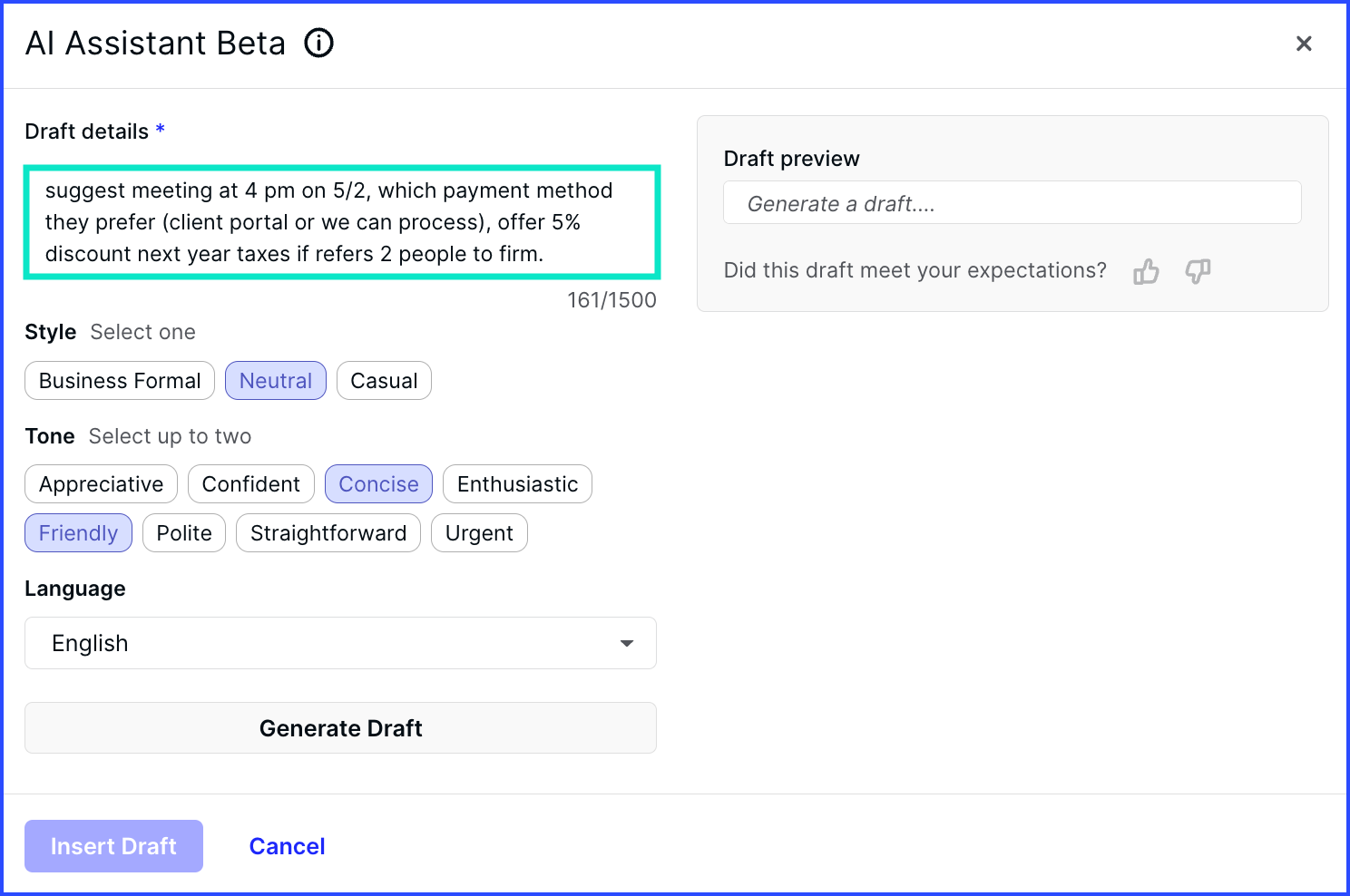
Task: Toggle the Confident tone
Action: [251, 484]
